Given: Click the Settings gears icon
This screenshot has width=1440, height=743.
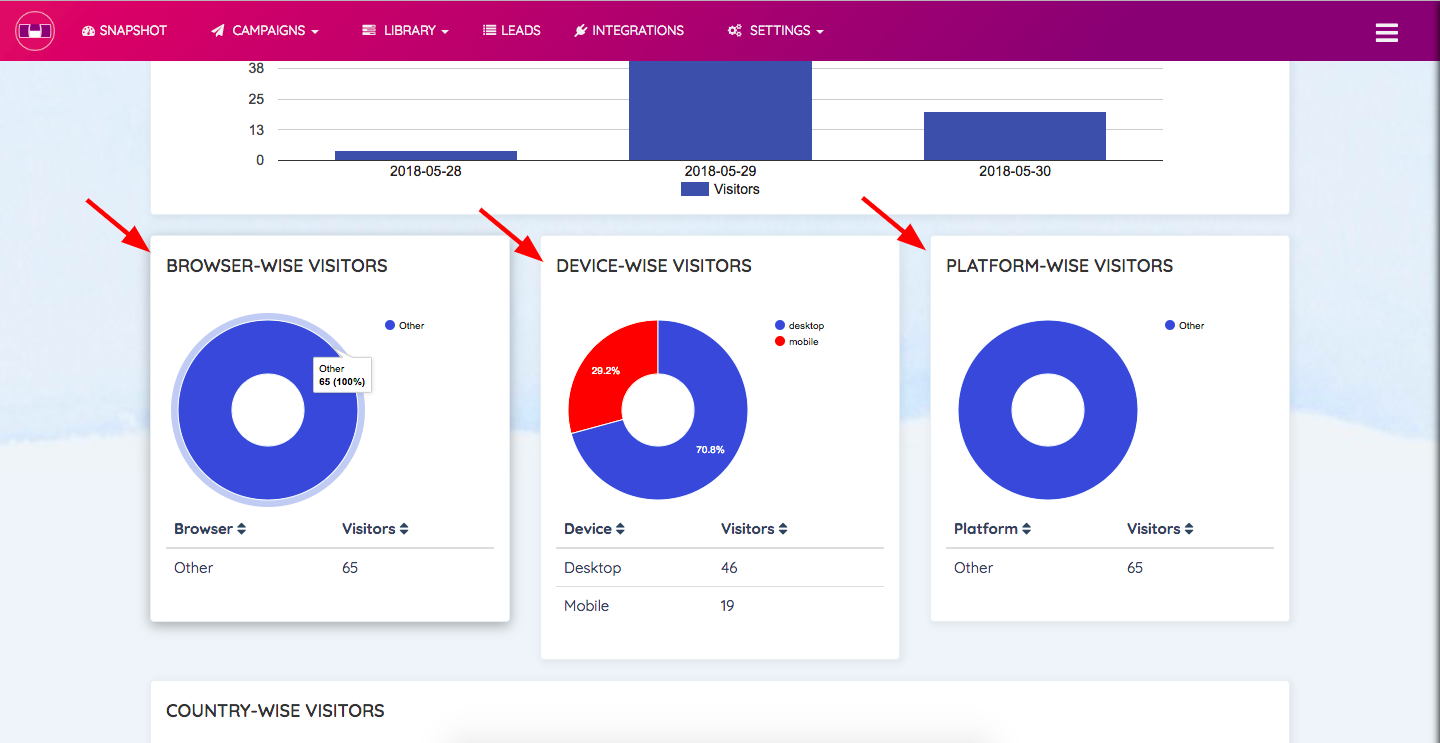Looking at the screenshot, I should (735, 31).
